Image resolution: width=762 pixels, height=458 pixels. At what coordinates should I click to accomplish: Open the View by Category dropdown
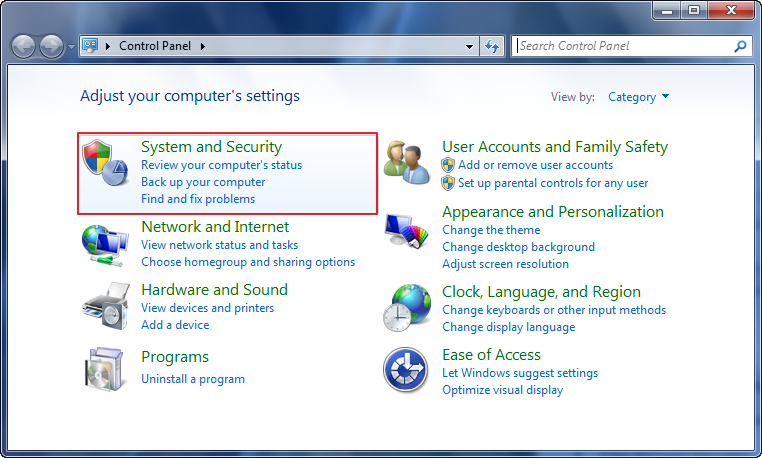[639, 97]
